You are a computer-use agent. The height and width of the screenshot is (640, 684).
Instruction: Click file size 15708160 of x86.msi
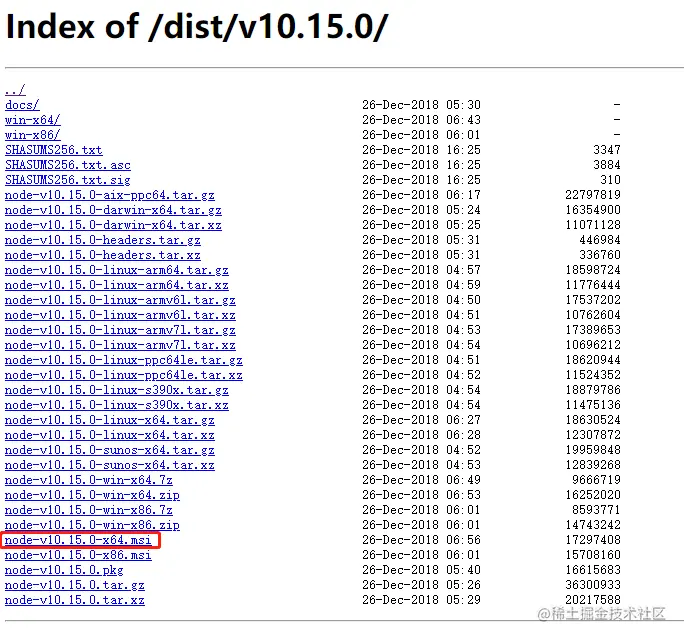tap(593, 555)
